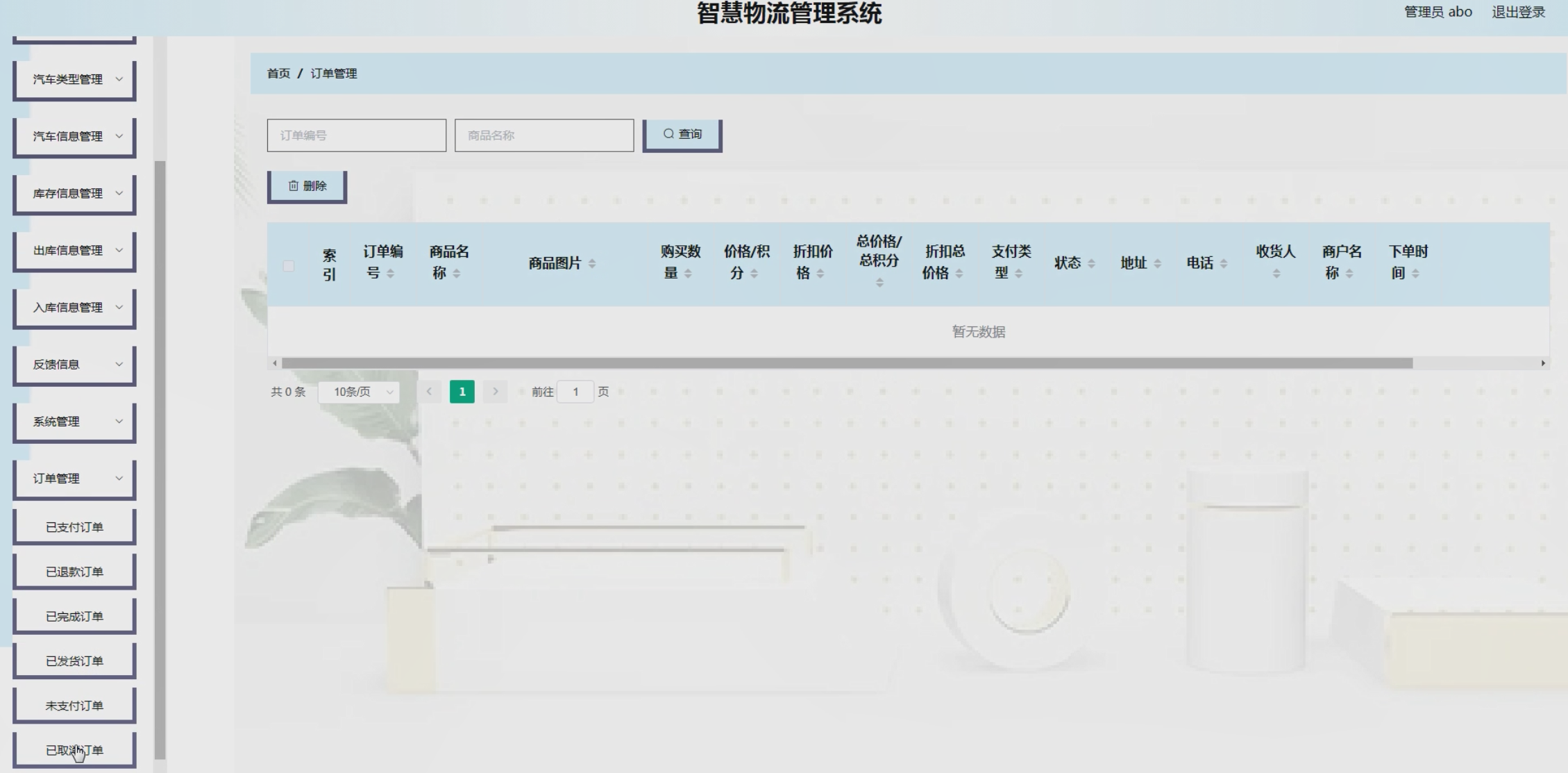Open 已支付订单 submenu item
The width and height of the screenshot is (1568, 773).
tap(74, 527)
